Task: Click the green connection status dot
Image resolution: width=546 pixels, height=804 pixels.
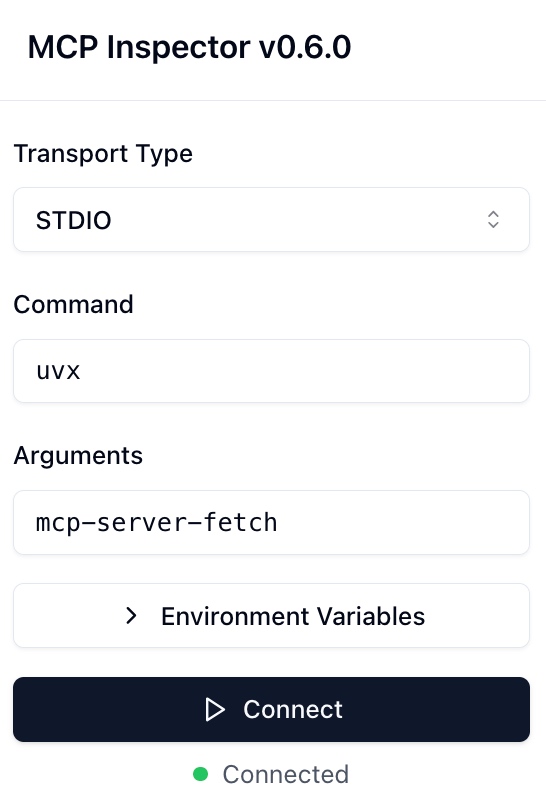Action: pyautogui.click(x=200, y=774)
